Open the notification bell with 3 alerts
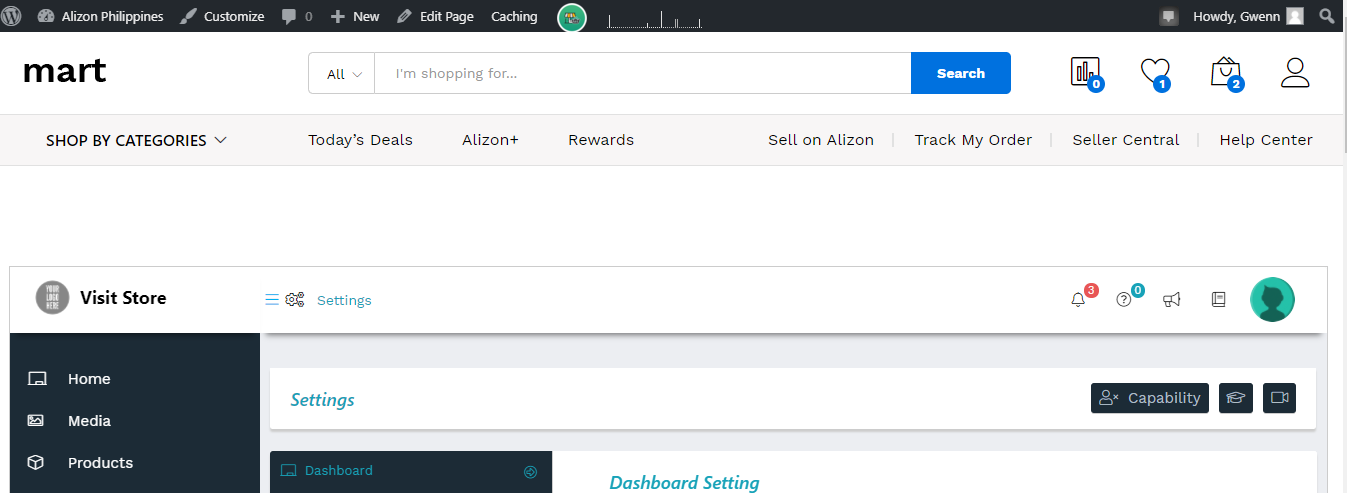 (1079, 298)
